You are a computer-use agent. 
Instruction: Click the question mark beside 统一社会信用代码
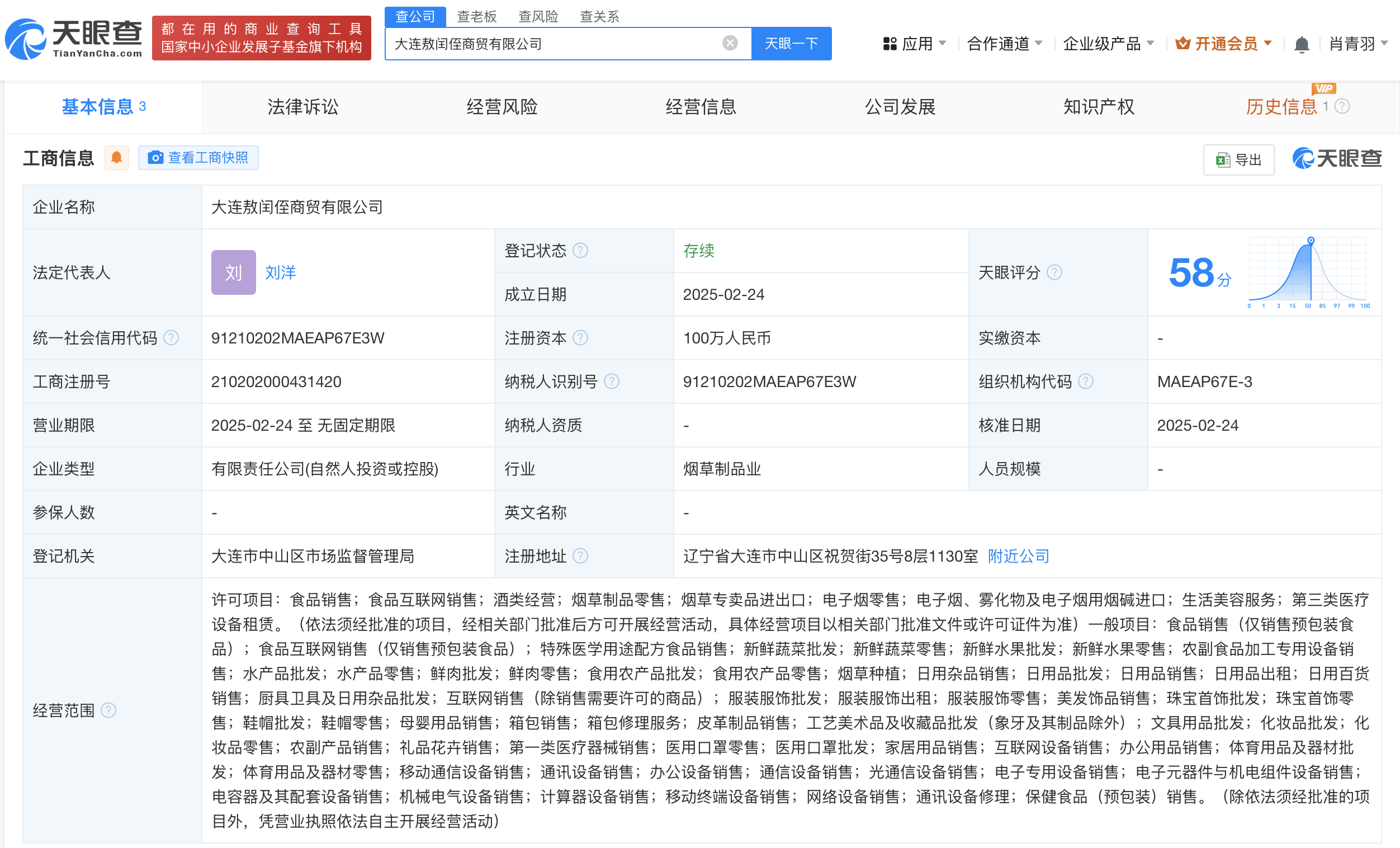[171, 338]
